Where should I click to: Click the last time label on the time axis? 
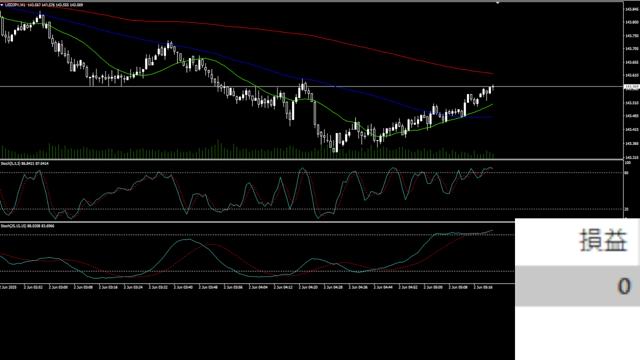pos(483,287)
